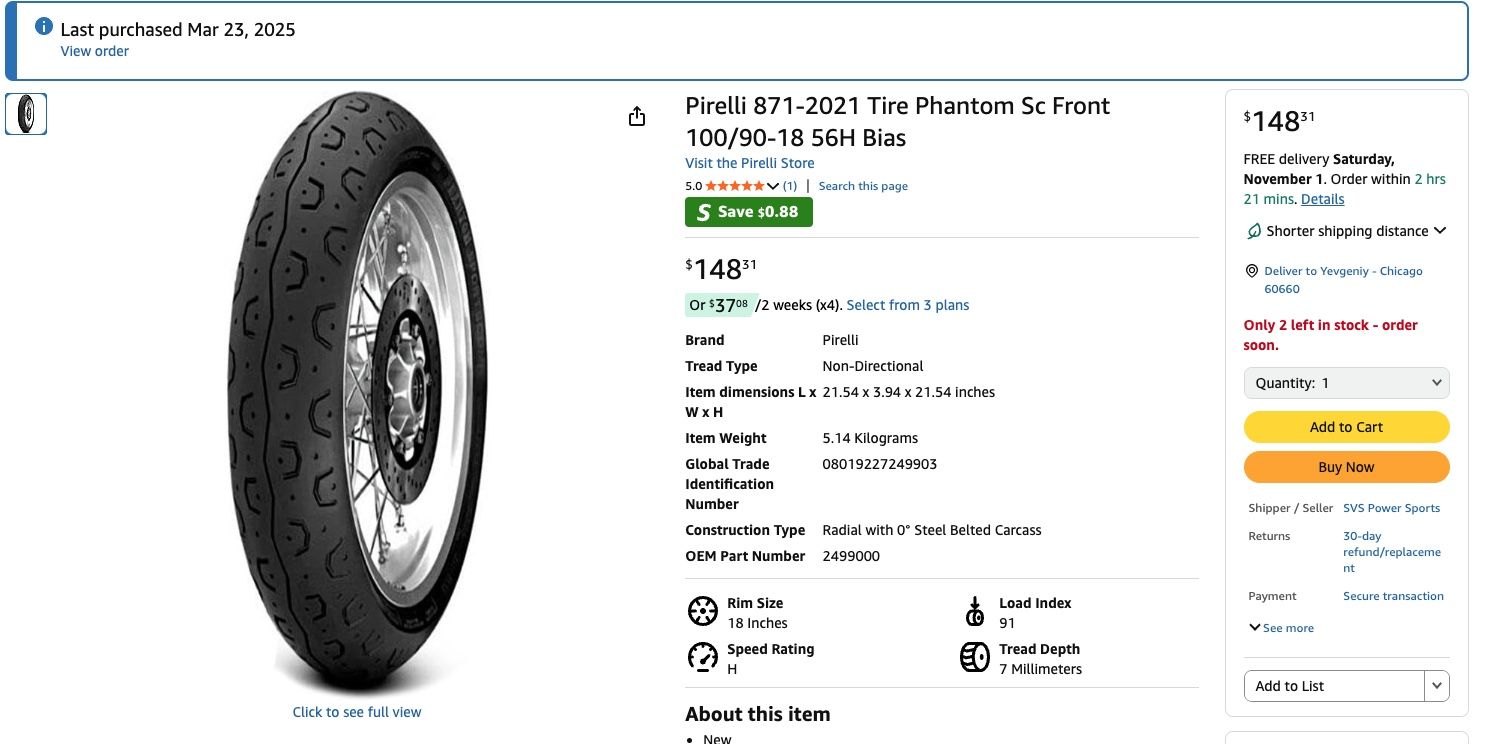The image size is (1494, 744).
Task: Expand the Add to List arrow
Action: tap(1437, 686)
